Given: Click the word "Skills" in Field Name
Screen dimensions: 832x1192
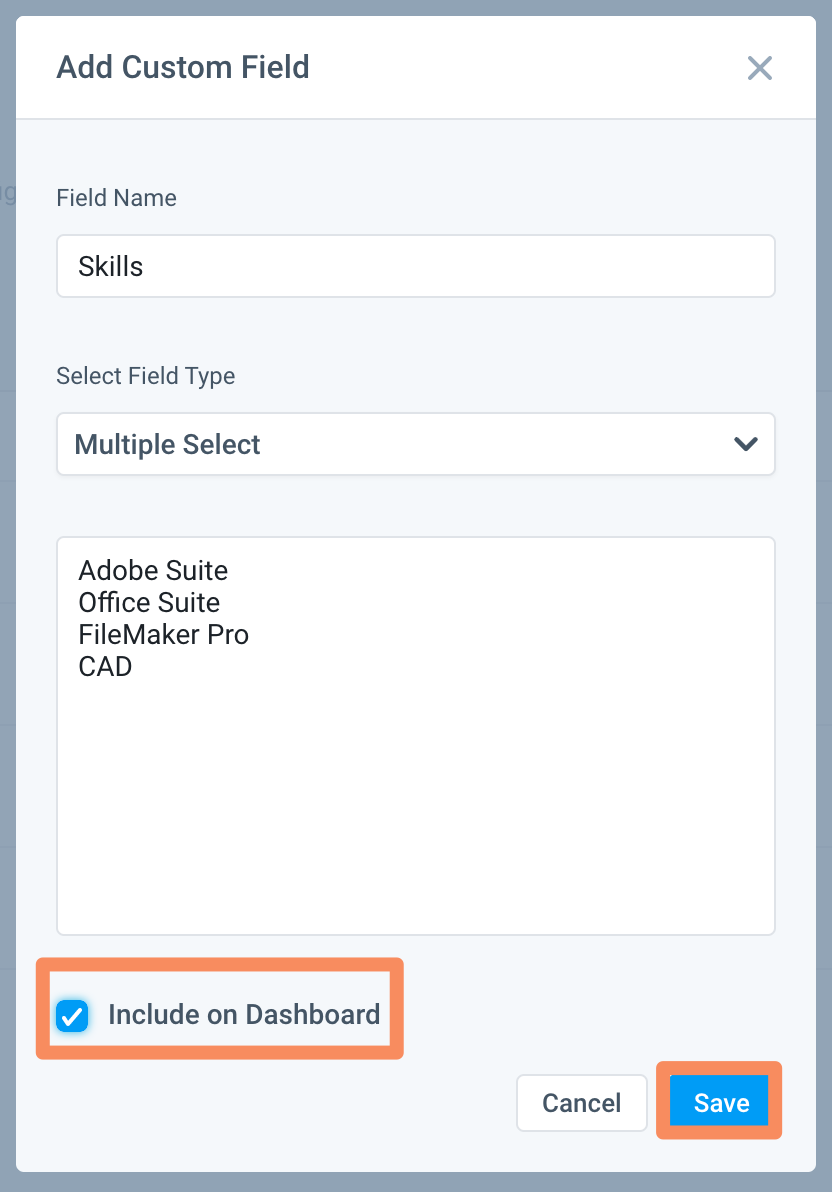Looking at the screenshot, I should (x=111, y=267).
